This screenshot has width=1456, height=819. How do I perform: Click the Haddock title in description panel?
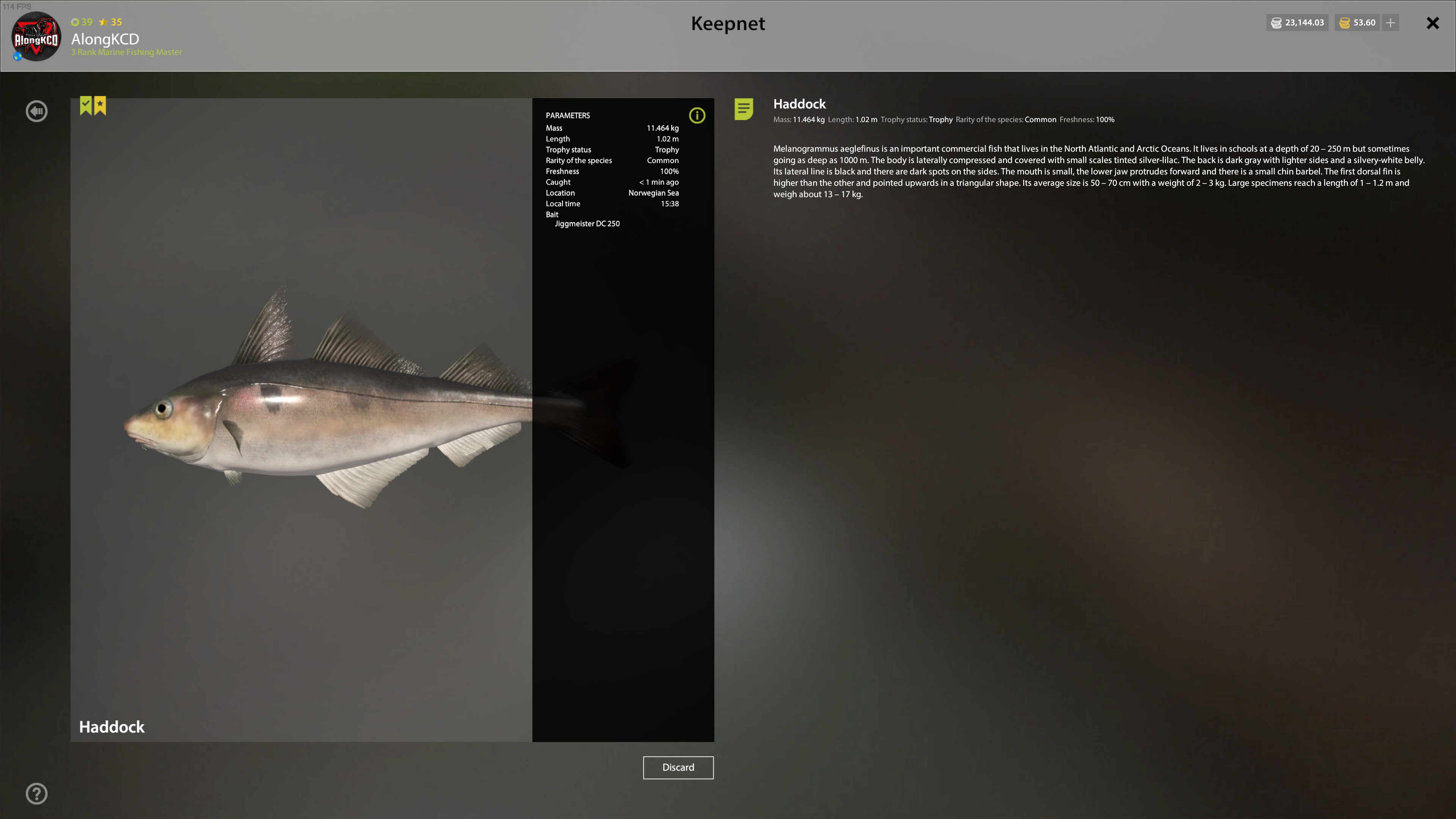[x=799, y=104]
